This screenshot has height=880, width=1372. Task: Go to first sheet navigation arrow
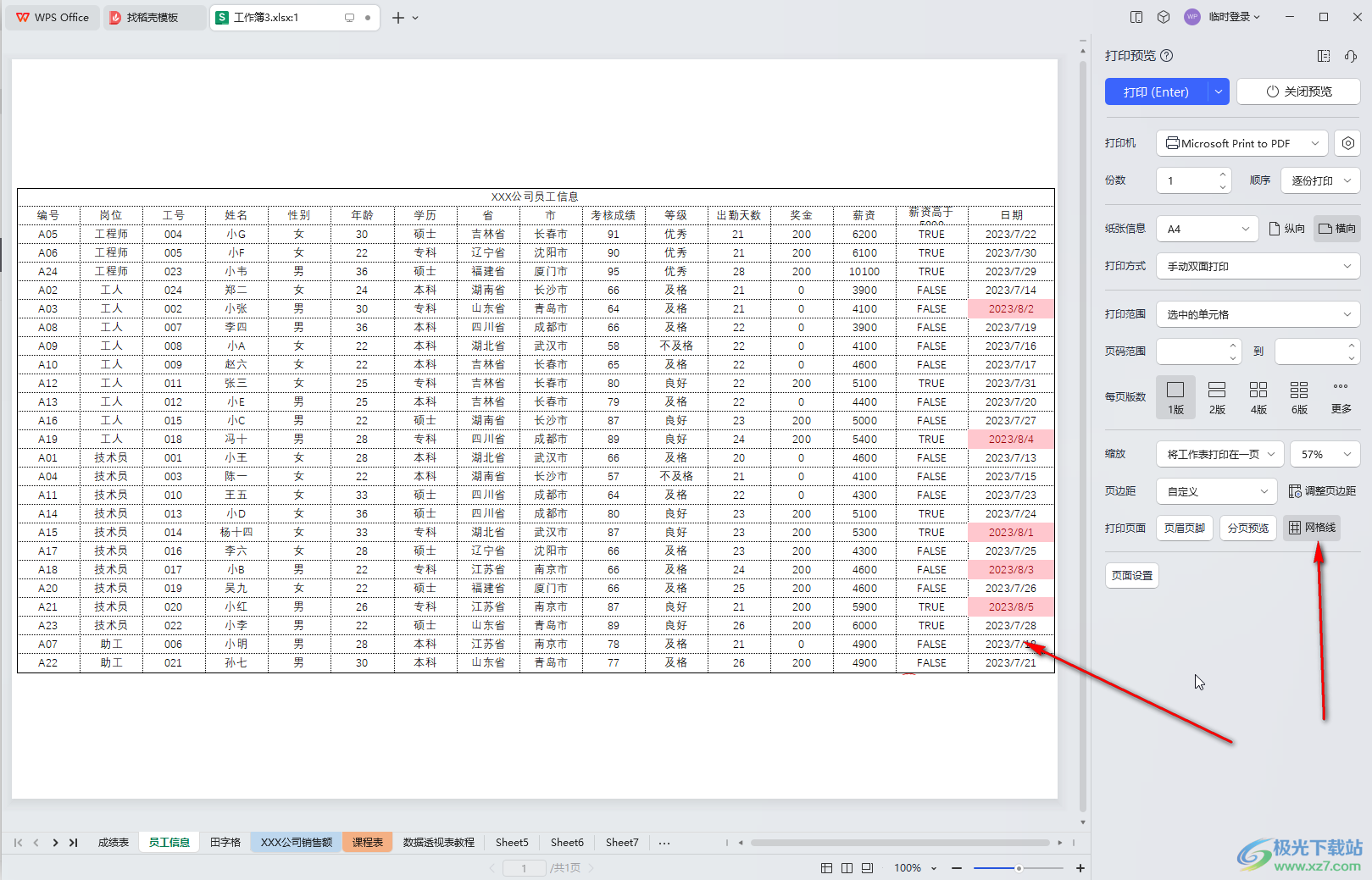point(18,843)
